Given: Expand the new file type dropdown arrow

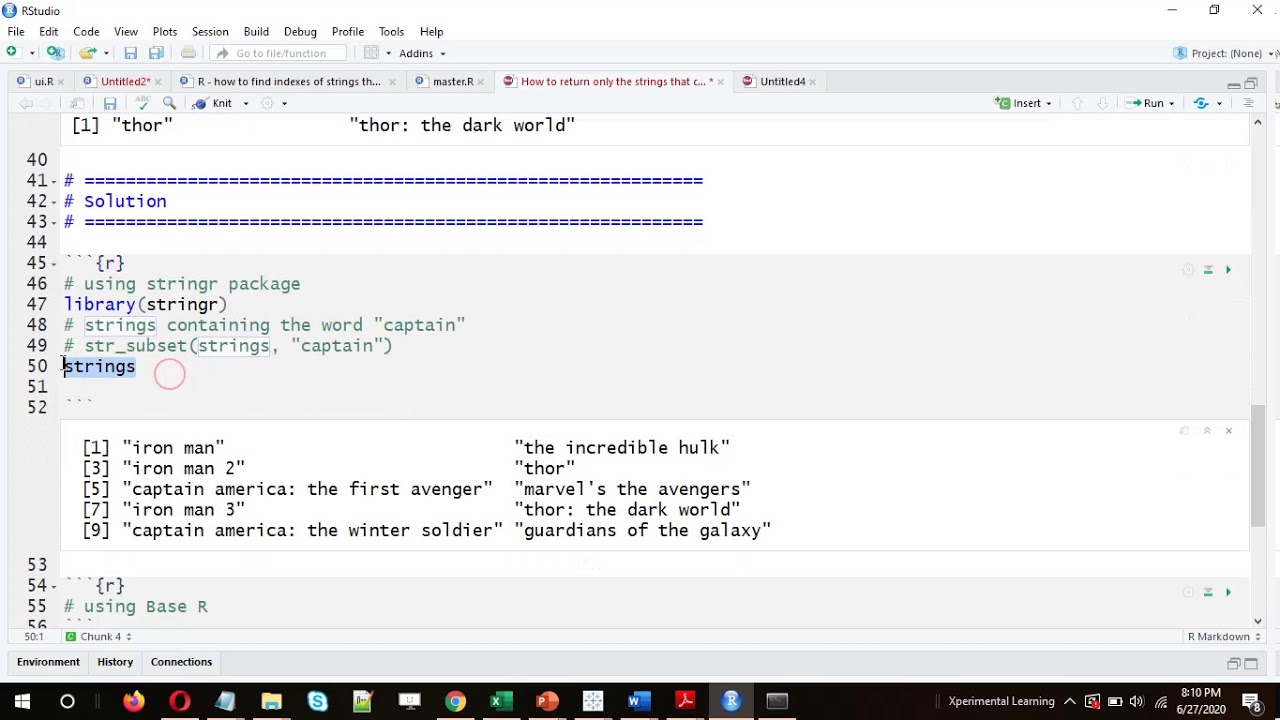Looking at the screenshot, I should [x=32, y=53].
